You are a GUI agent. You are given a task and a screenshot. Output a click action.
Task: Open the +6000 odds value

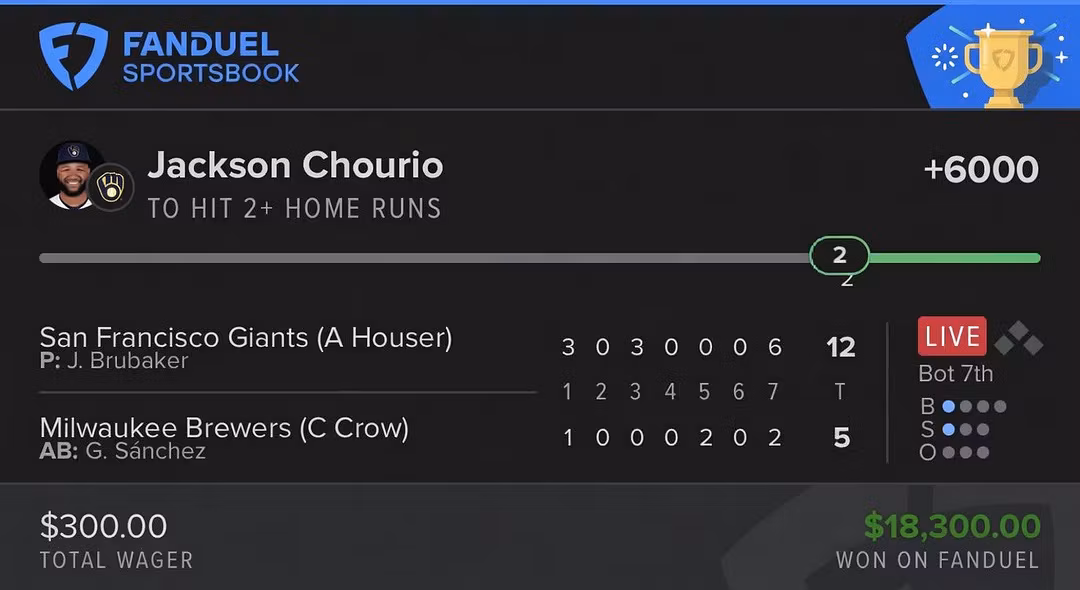click(x=981, y=169)
